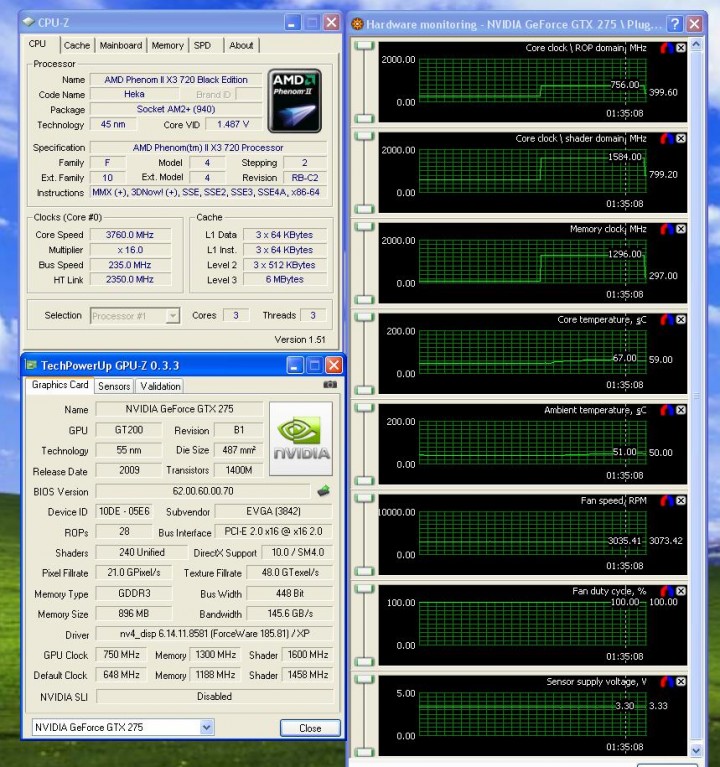Grab the top handle beside Fan speed RPM graph
Screen dimensions: 720x767
(364, 498)
